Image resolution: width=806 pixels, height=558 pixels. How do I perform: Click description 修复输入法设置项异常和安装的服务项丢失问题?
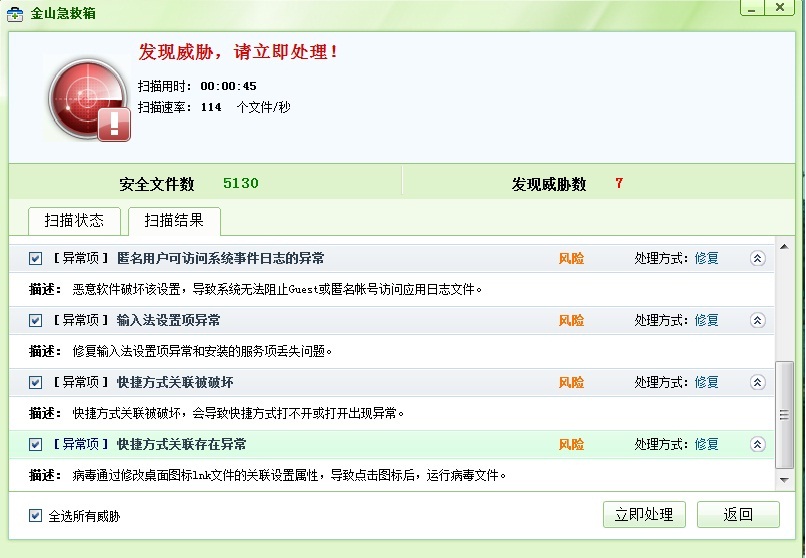click(203, 351)
